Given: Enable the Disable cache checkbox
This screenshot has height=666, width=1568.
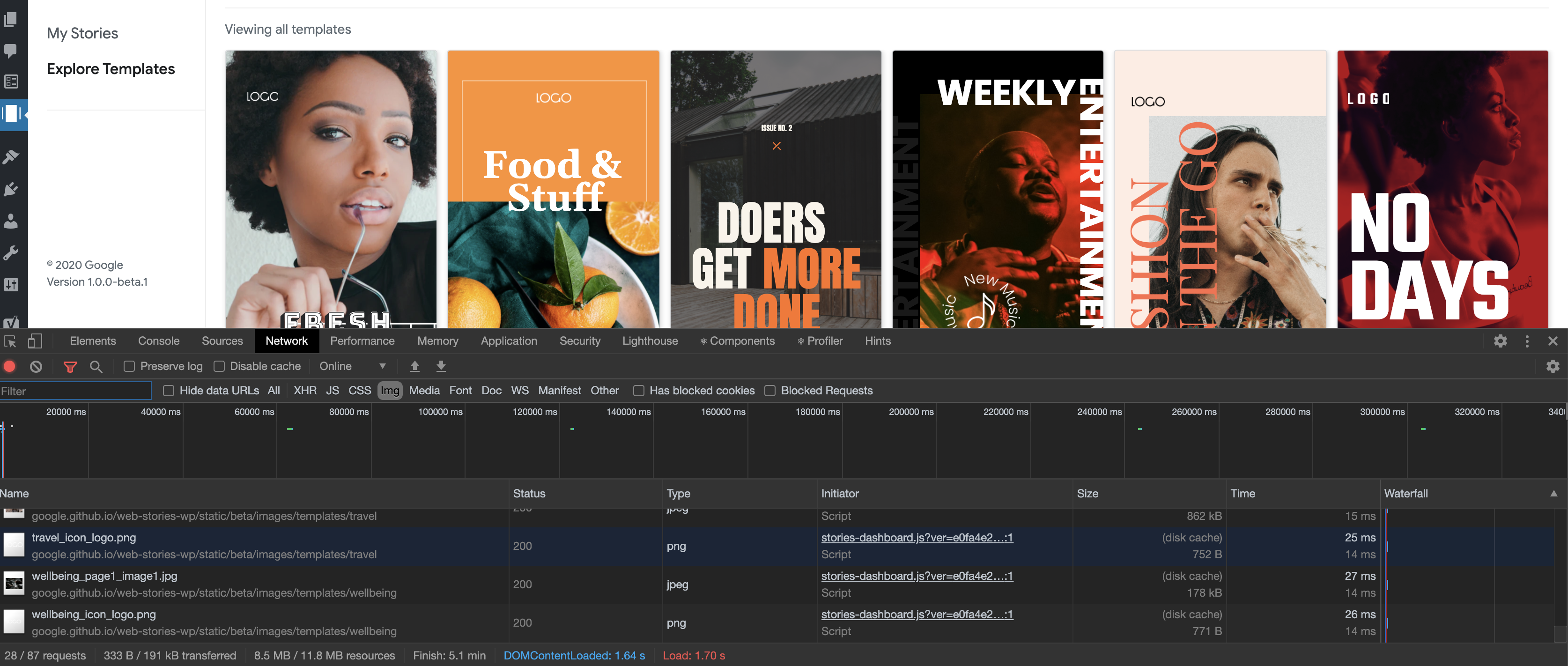Looking at the screenshot, I should coord(219,366).
